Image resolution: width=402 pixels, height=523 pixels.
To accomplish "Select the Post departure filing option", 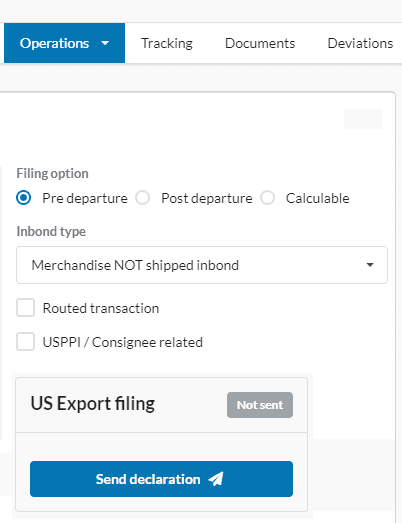I will [x=142, y=198].
